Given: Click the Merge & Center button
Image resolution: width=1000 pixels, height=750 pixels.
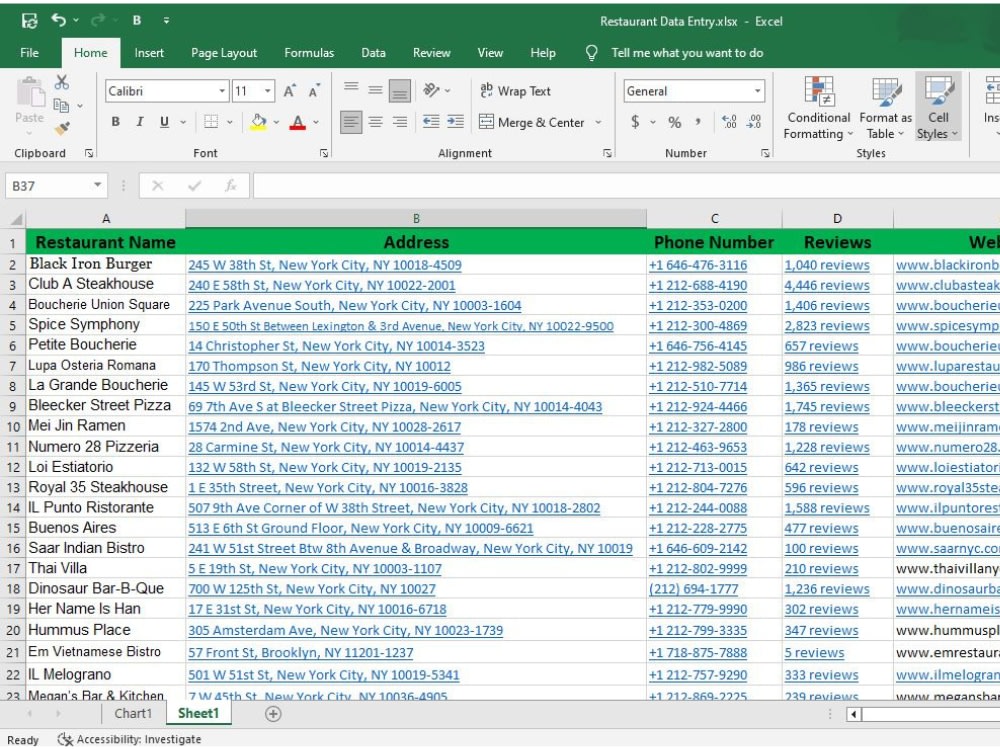Looking at the screenshot, I should click(x=532, y=122).
